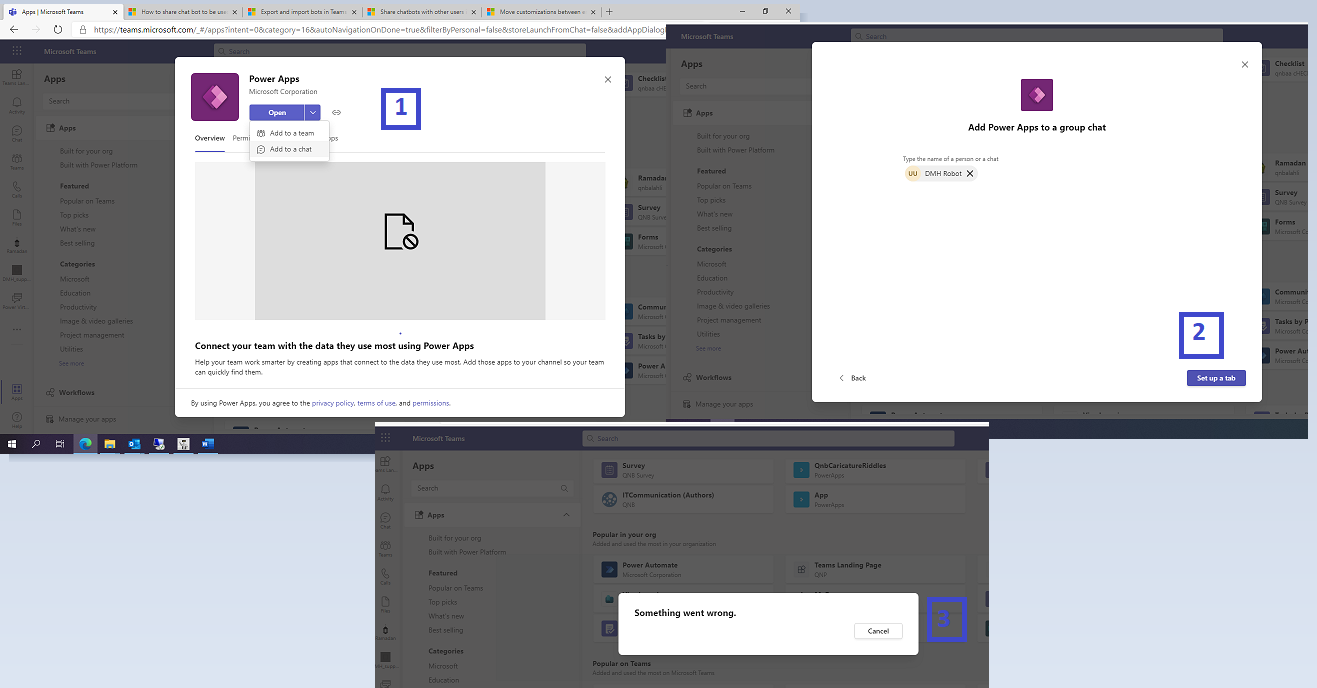Click See more under Categories in browser window
This screenshot has width=1317, height=688.
[72, 363]
